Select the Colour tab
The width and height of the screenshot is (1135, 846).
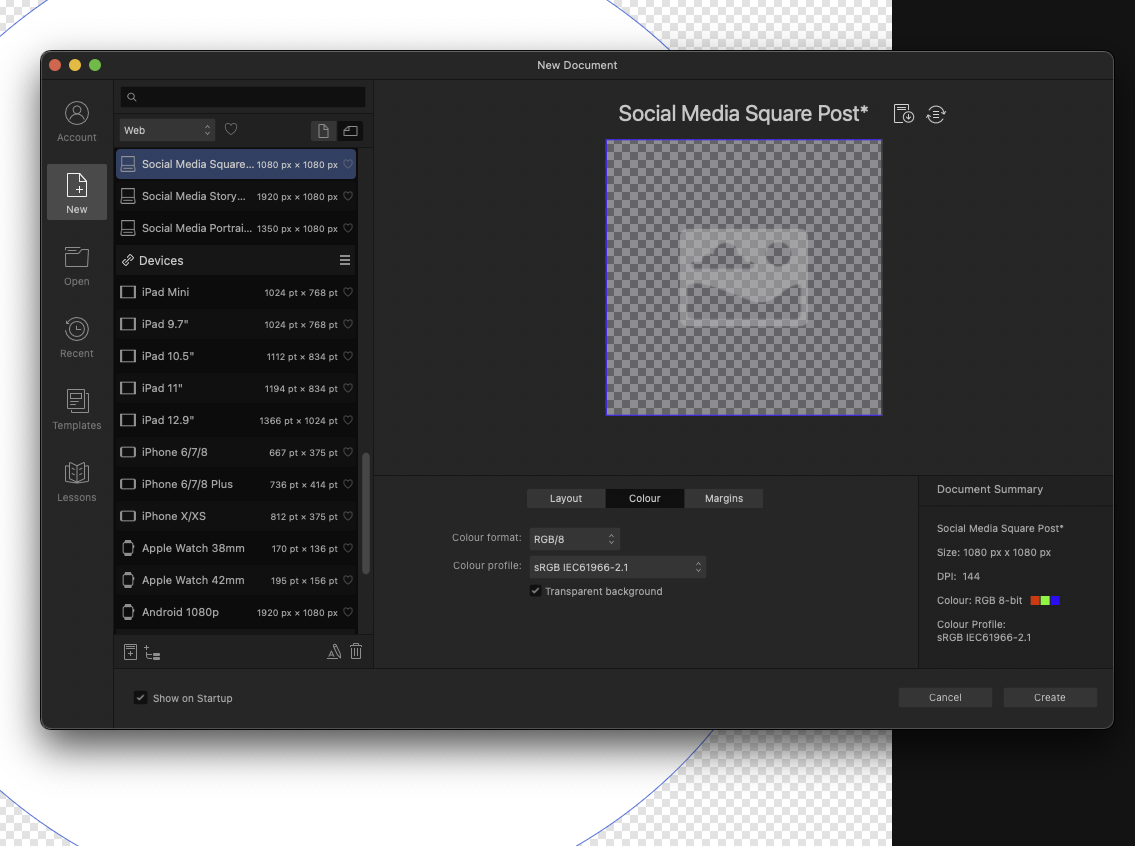coord(645,499)
